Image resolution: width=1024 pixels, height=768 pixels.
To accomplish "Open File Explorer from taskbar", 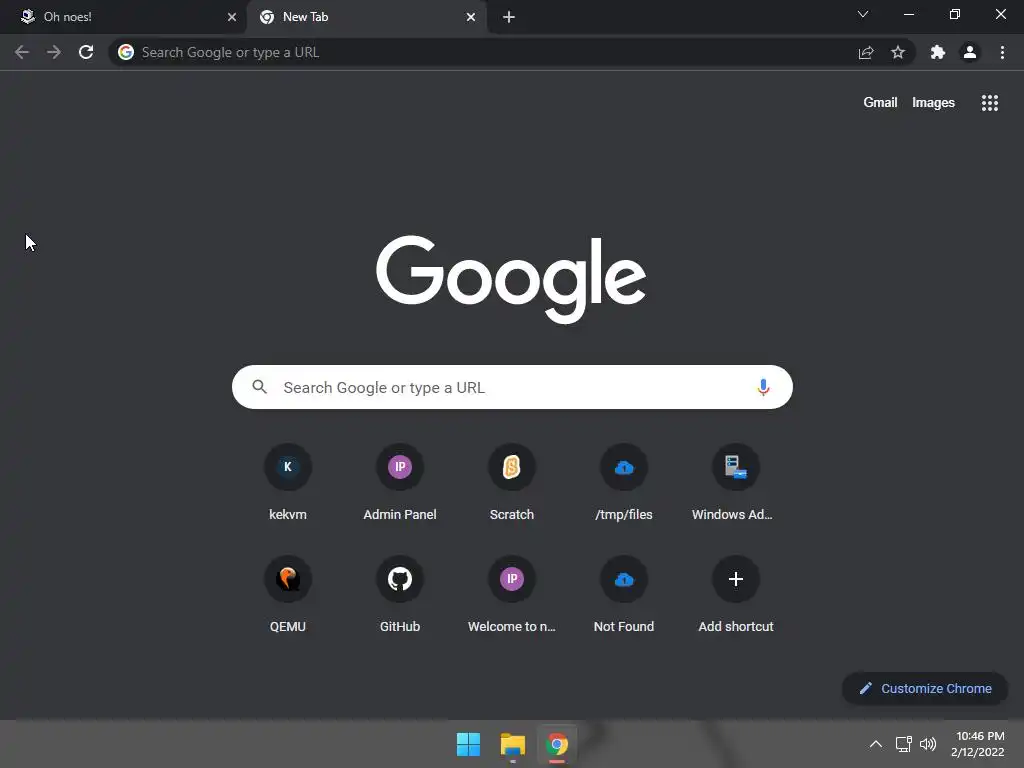I will pos(513,744).
